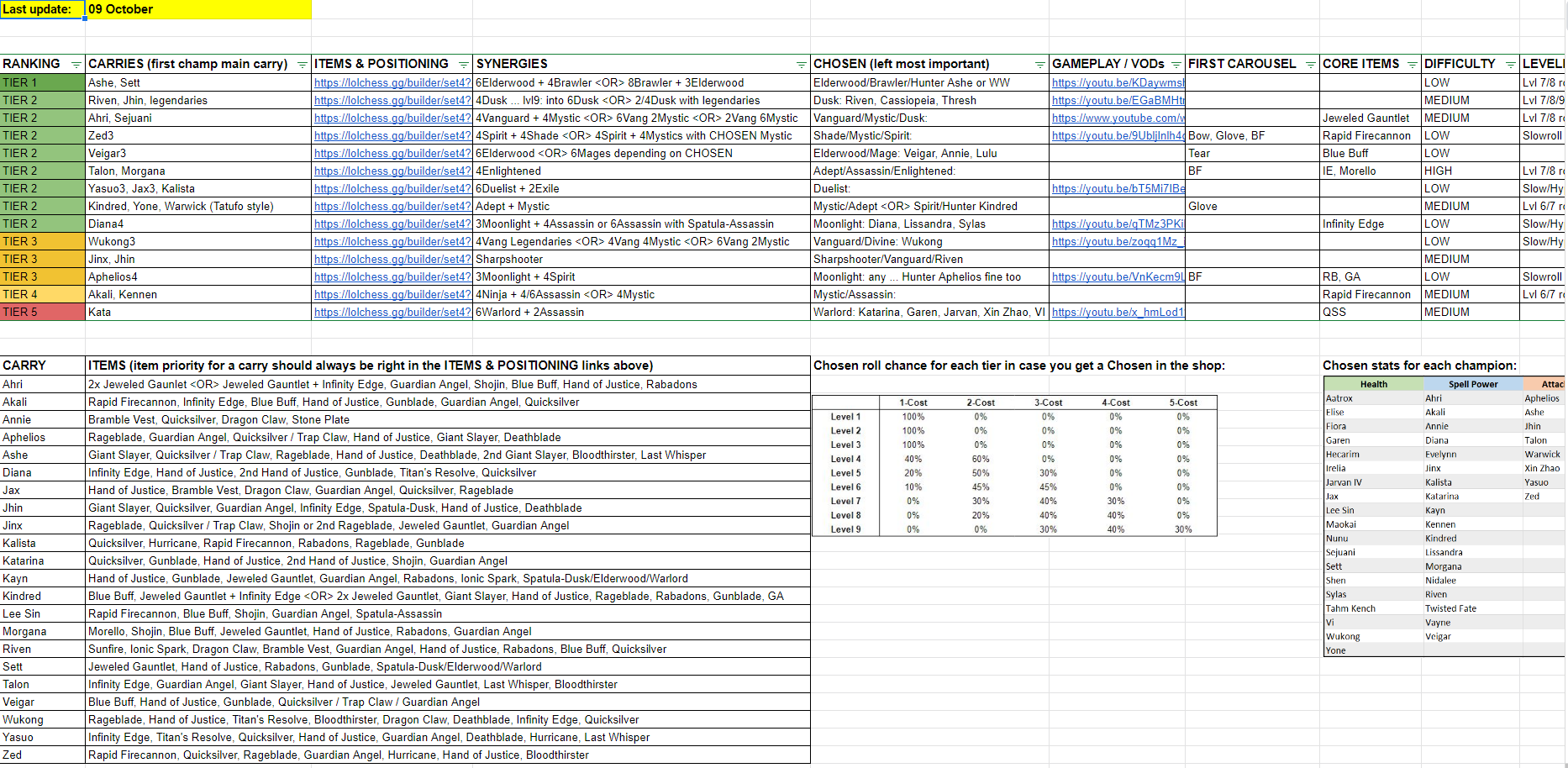Open the YouTube VOD in Zed3 row

1118,135
